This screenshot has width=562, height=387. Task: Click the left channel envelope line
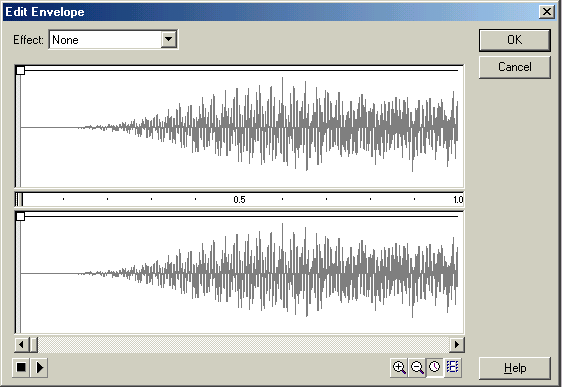coord(241,70)
